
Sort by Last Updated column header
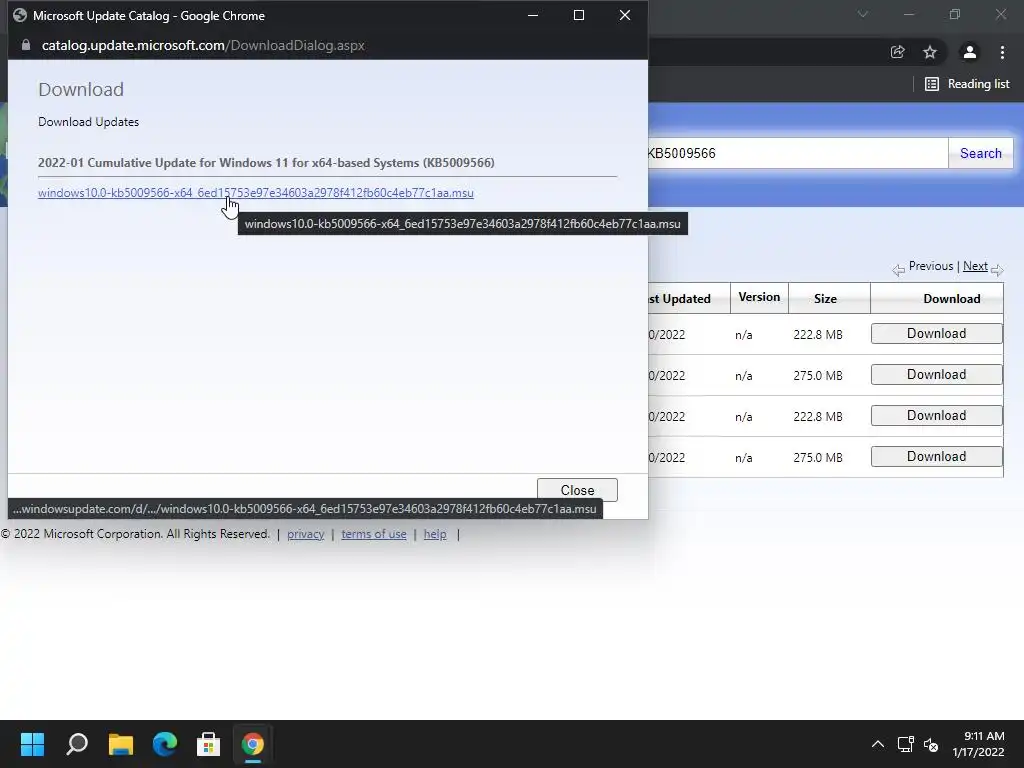point(688,298)
